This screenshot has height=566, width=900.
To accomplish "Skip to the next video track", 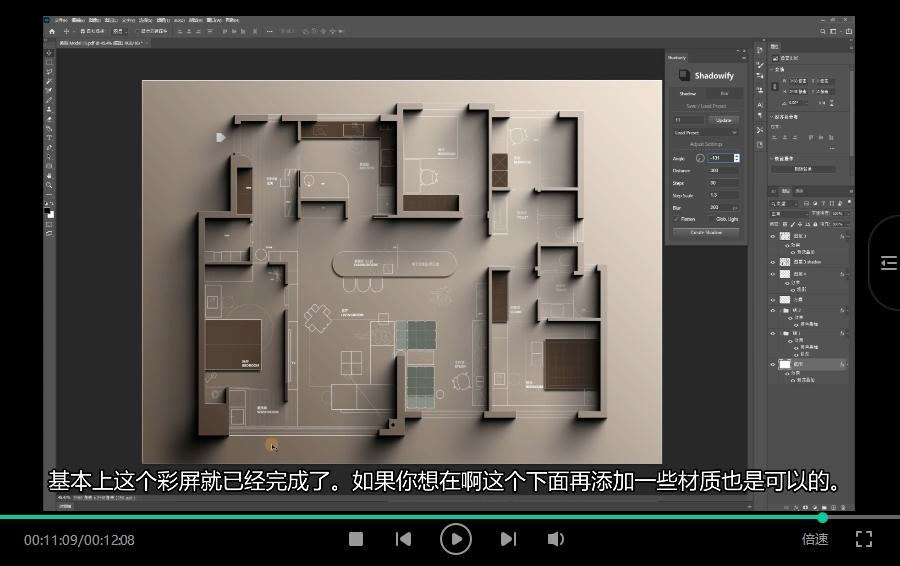I will click(x=508, y=539).
